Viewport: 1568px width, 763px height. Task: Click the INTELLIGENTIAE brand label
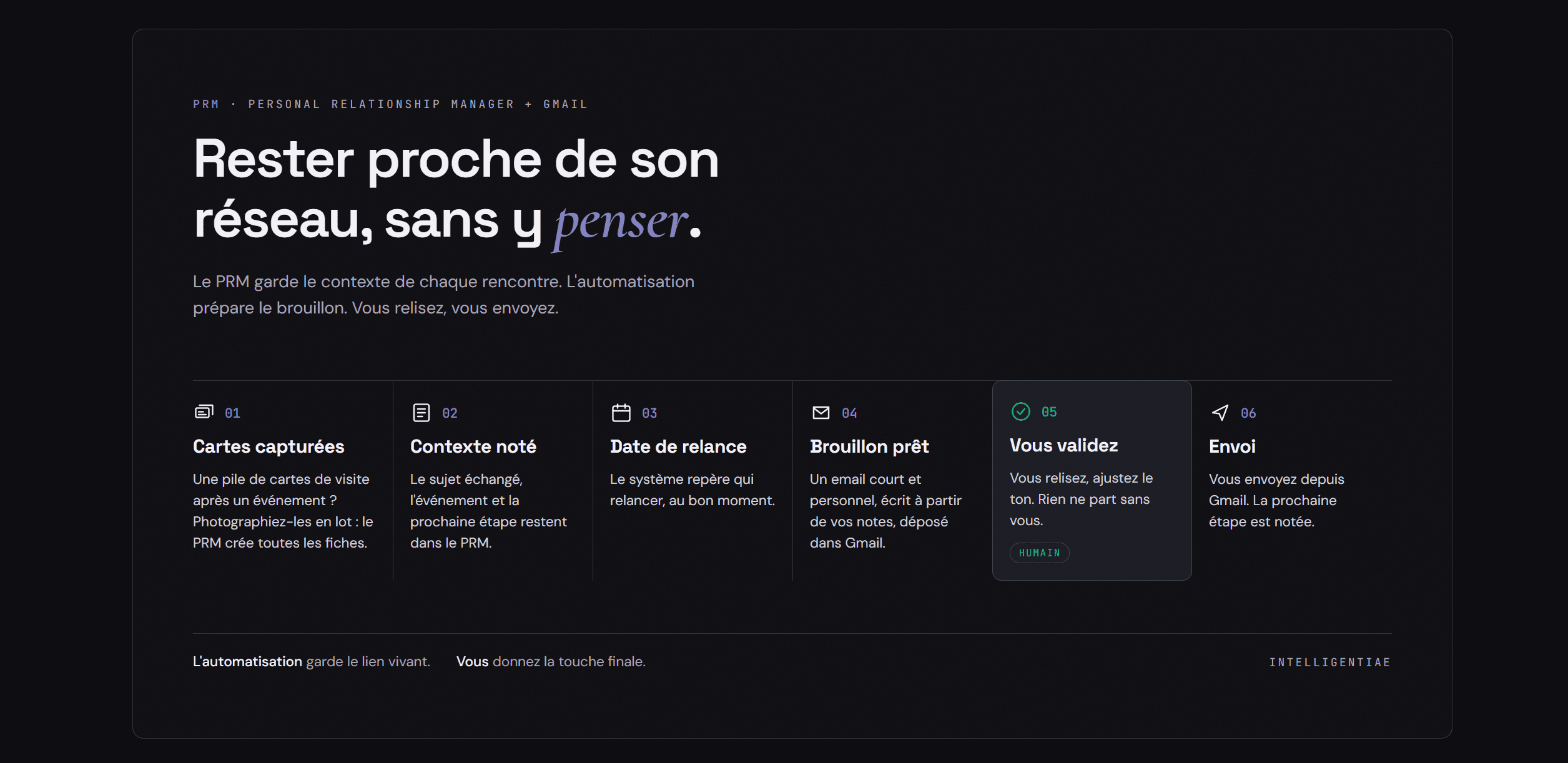[1330, 662]
